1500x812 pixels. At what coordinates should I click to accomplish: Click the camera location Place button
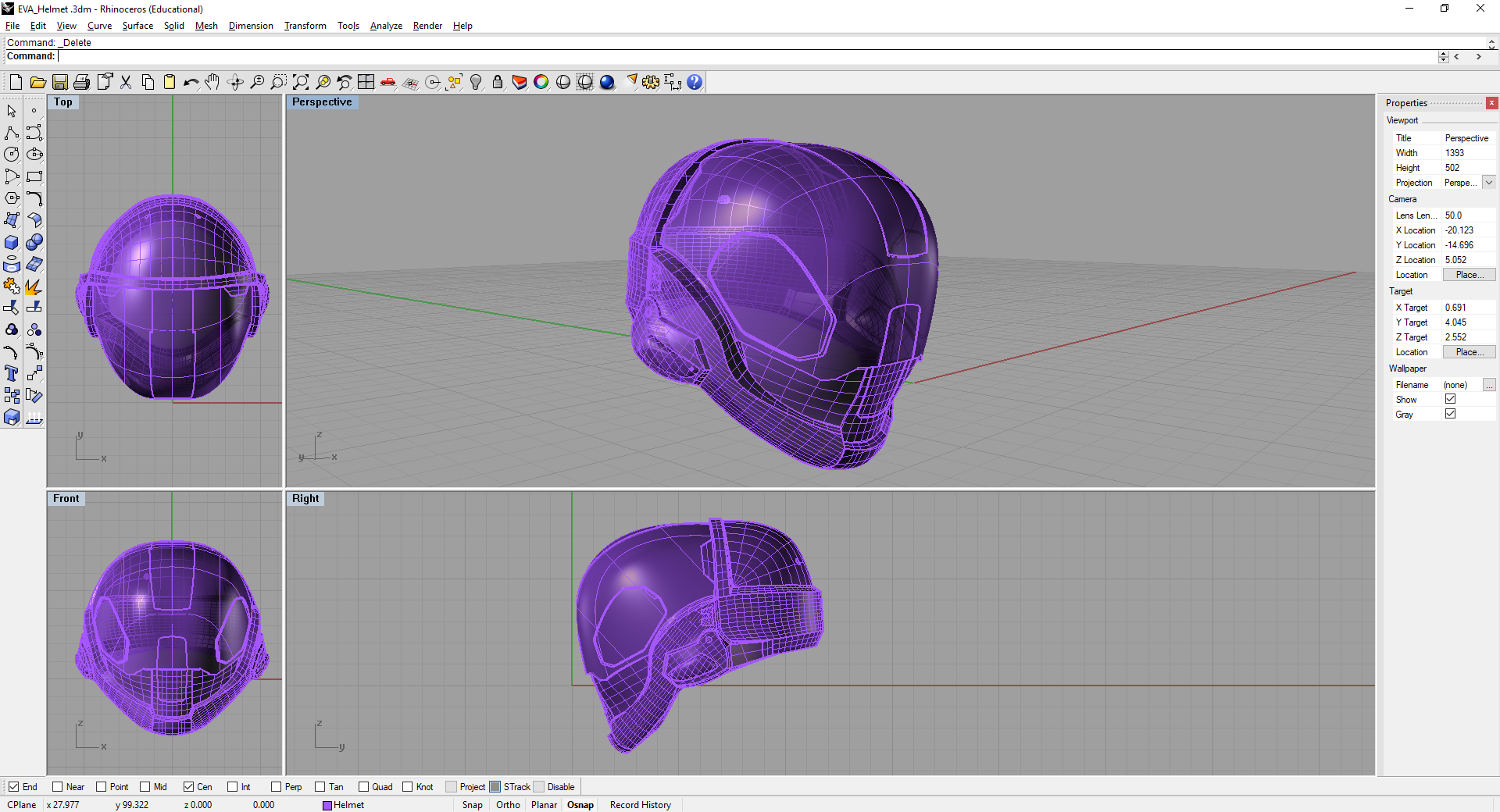pos(1469,275)
